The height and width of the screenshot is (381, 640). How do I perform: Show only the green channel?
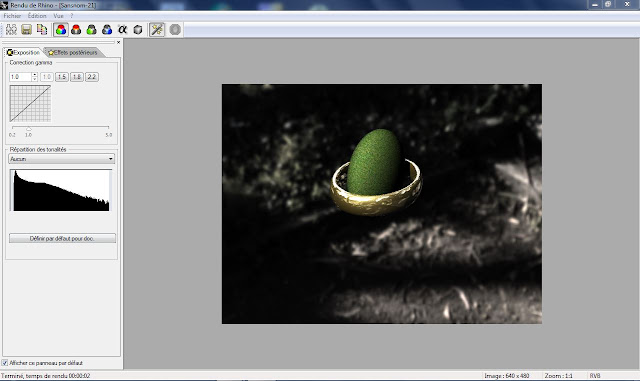tap(91, 30)
